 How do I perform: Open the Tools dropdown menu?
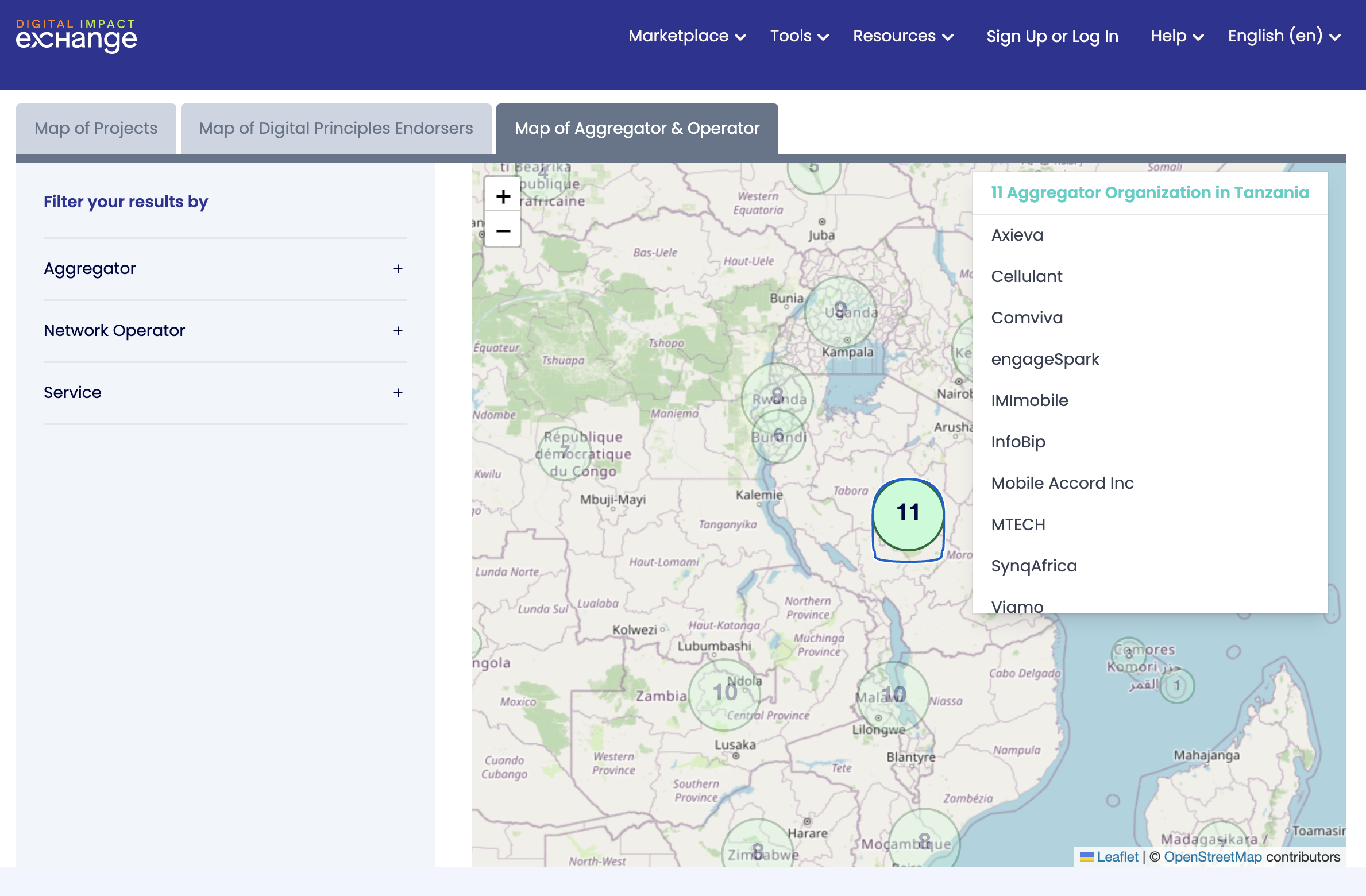pos(799,36)
